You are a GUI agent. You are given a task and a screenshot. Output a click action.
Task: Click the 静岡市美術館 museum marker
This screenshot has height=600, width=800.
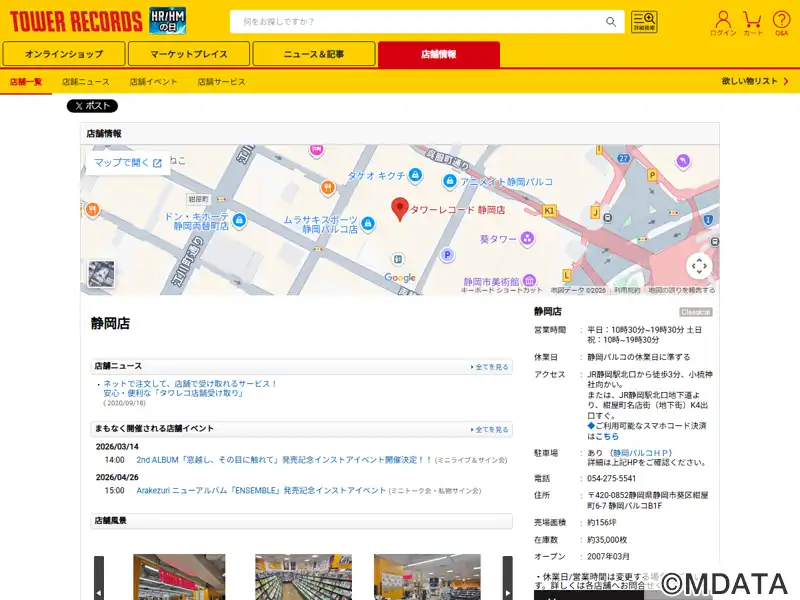(x=530, y=281)
